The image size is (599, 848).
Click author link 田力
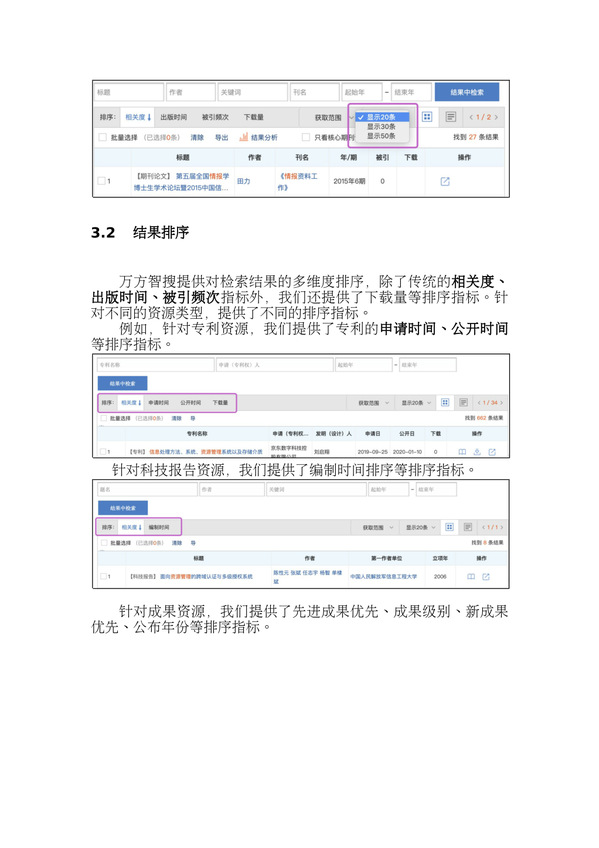click(x=244, y=181)
